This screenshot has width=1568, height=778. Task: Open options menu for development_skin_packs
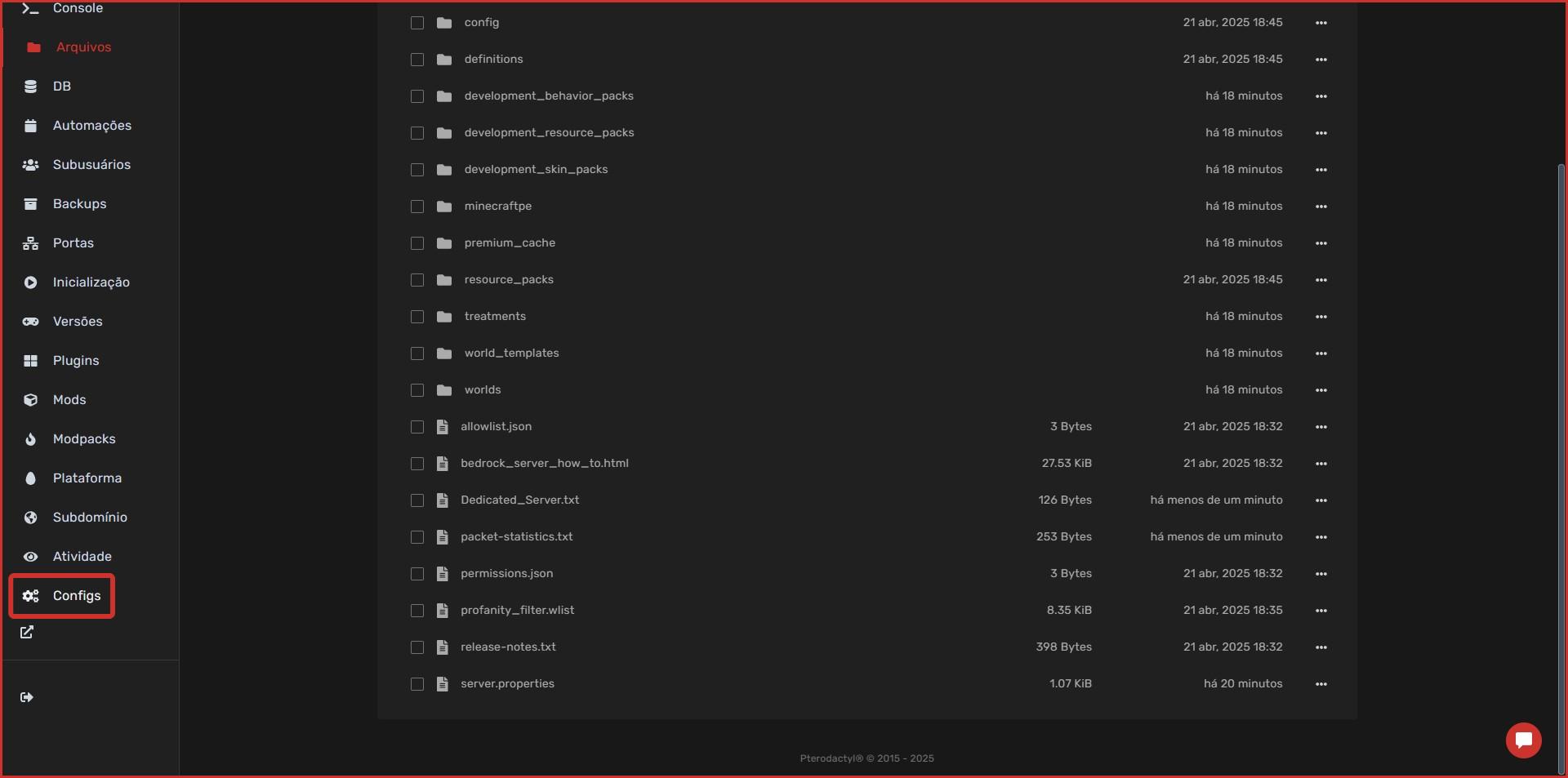coord(1321,170)
